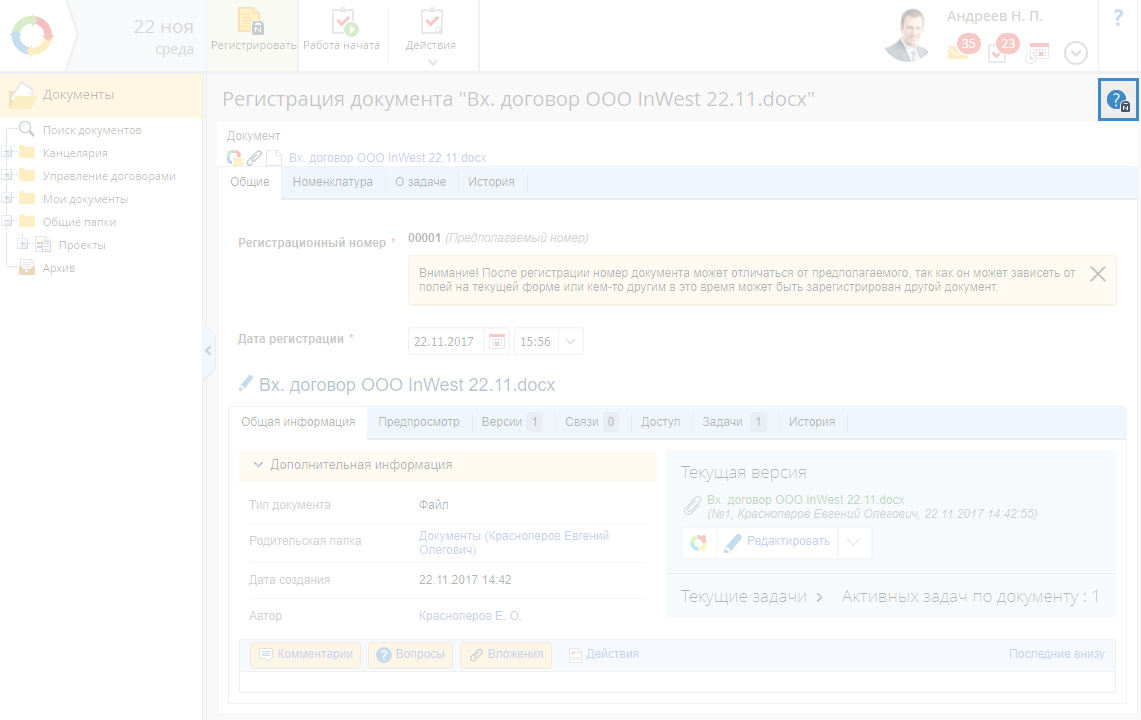Open the Доступ tab
Viewport: 1141px width, 720px height.
point(660,422)
